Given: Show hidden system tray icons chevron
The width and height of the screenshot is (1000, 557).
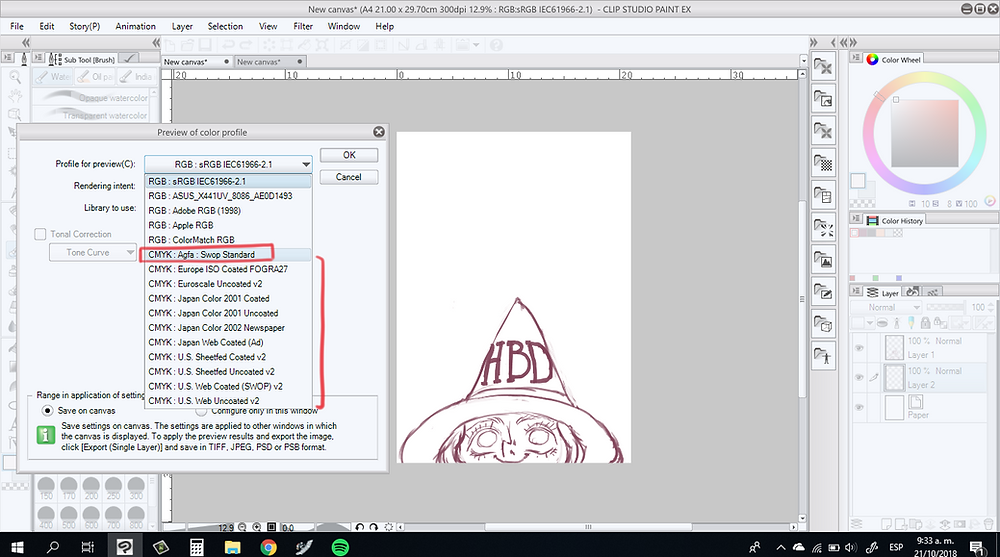Looking at the screenshot, I should click(781, 547).
